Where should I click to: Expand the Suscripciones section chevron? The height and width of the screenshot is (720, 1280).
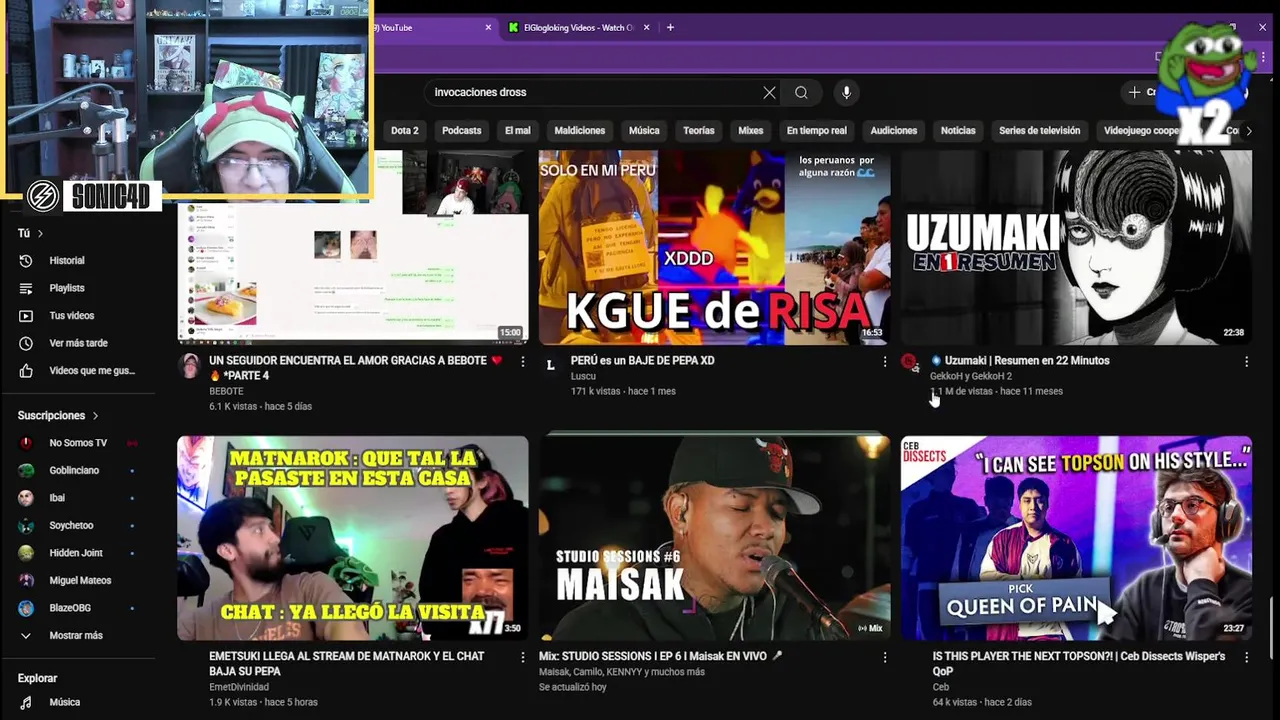point(96,415)
